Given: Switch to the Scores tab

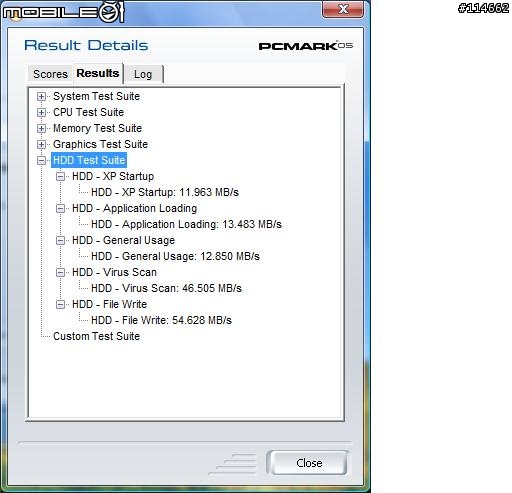Looking at the screenshot, I should pos(50,74).
